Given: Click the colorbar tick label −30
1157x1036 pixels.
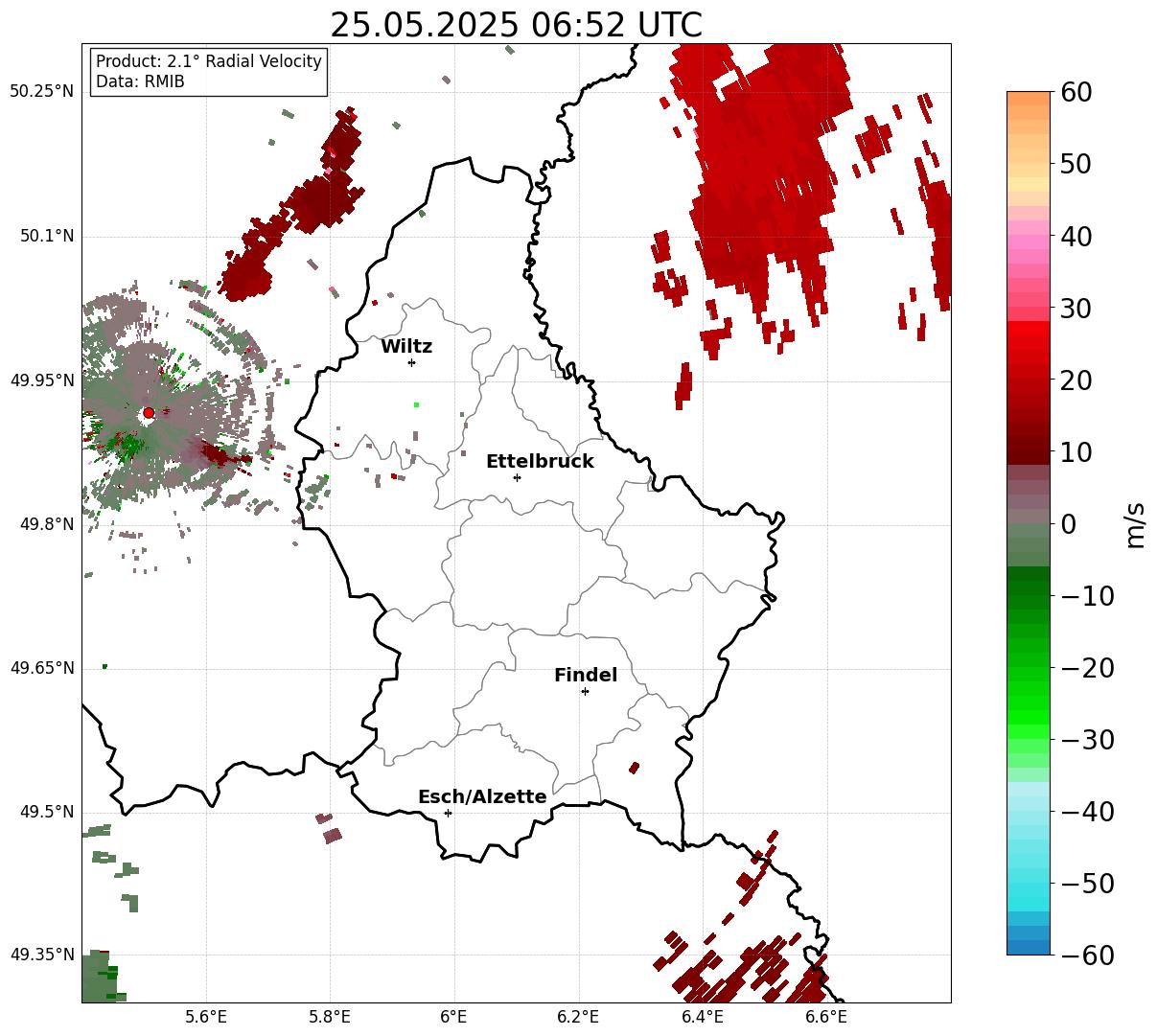Looking at the screenshot, I should pos(1087,740).
